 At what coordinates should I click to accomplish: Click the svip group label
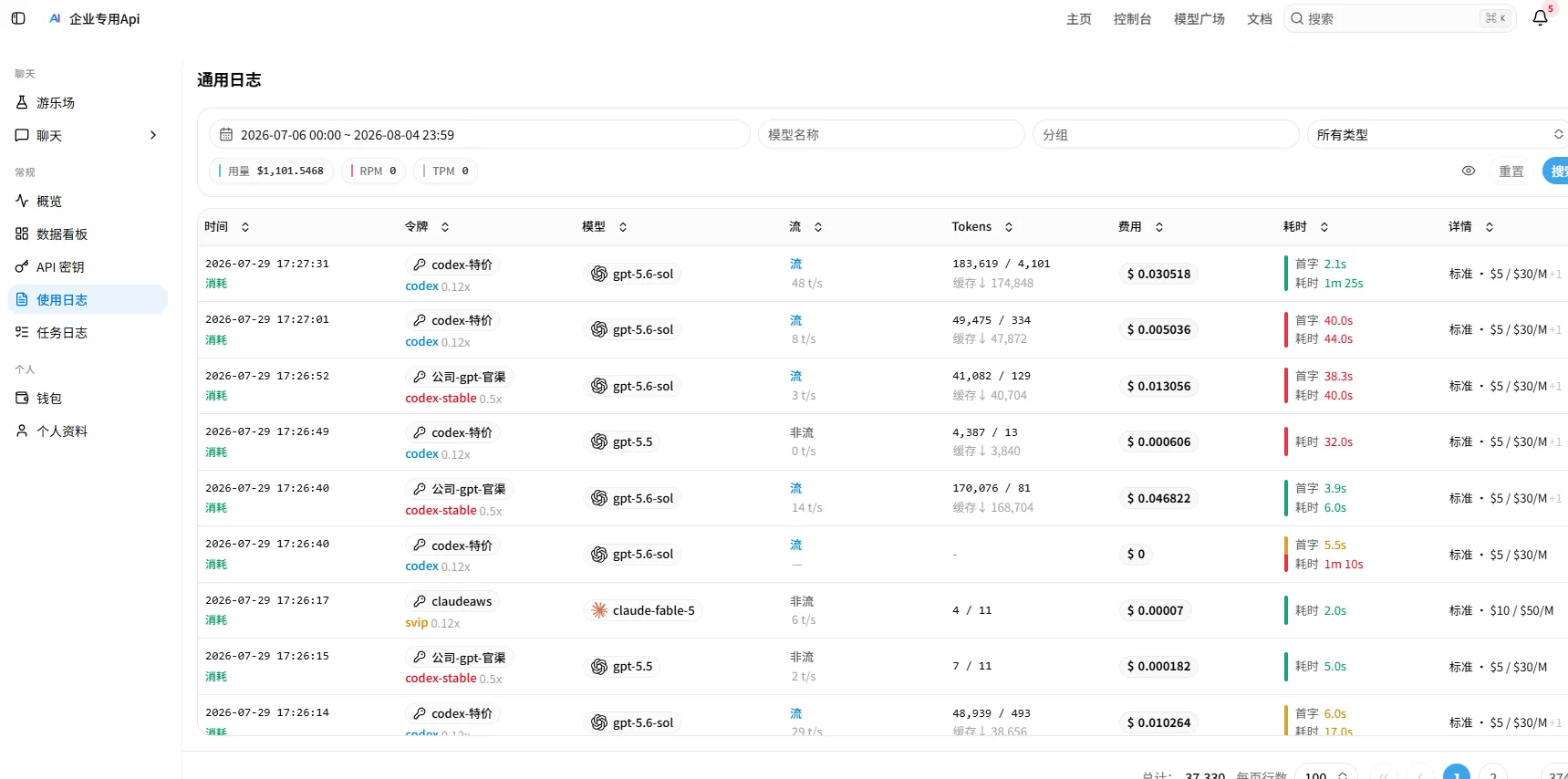click(x=416, y=623)
